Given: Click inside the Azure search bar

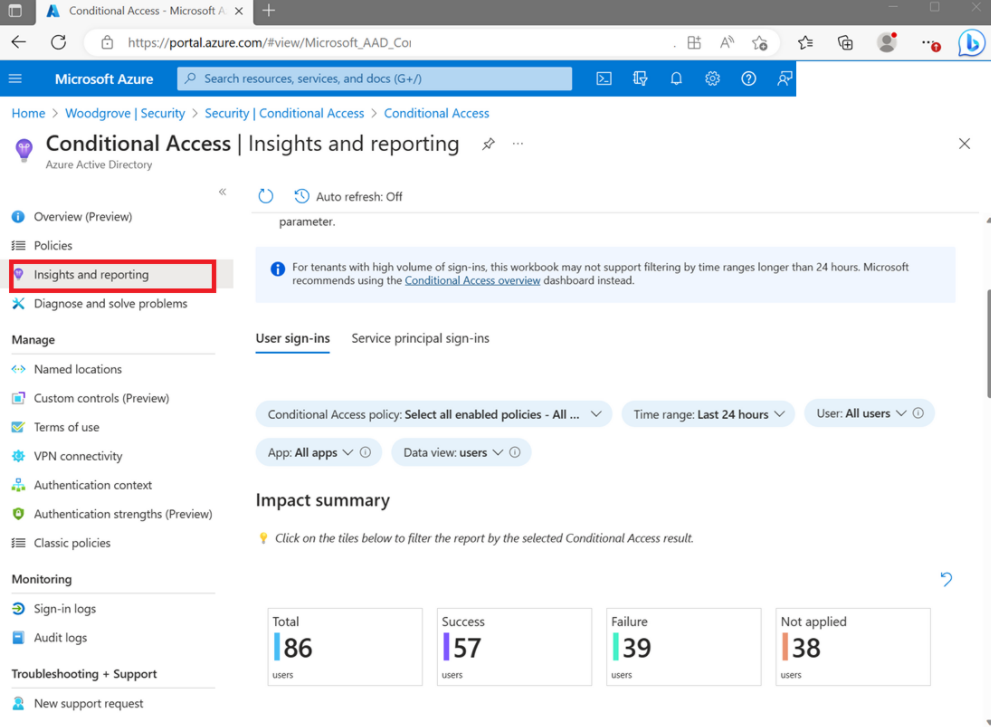Looking at the screenshot, I should [x=374, y=78].
